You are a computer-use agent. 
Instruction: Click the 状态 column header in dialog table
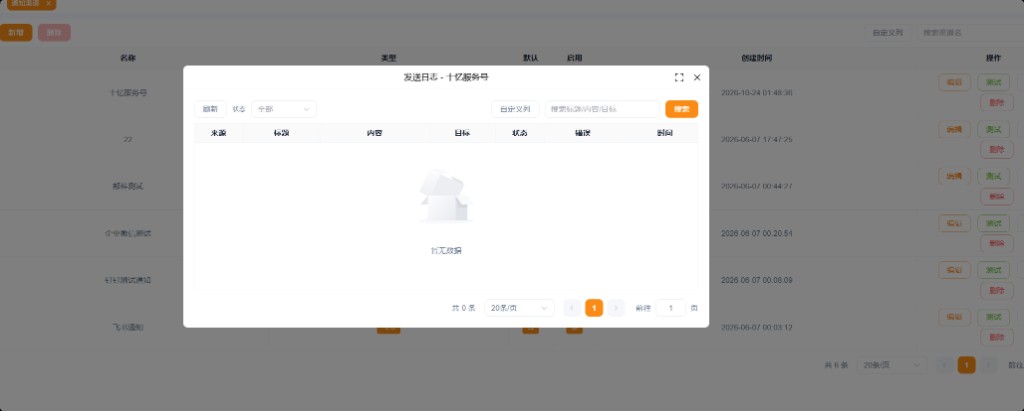[520, 133]
